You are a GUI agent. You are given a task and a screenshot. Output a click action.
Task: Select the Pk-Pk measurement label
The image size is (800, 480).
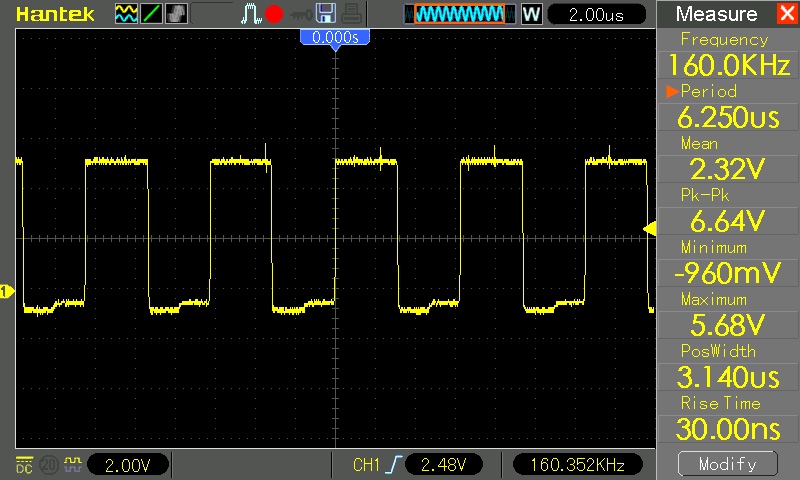point(705,195)
